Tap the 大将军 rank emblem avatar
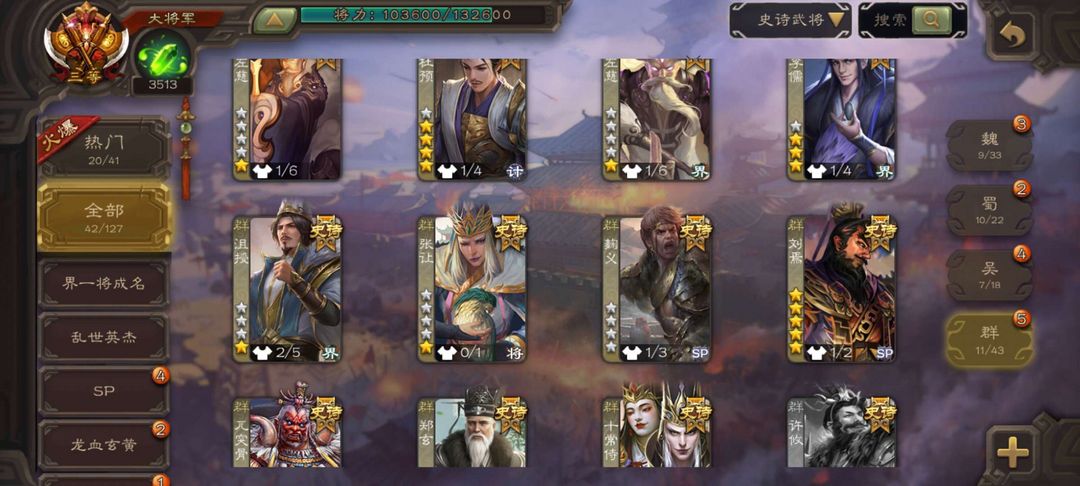This screenshot has height=486, width=1080. pyautogui.click(x=86, y=43)
